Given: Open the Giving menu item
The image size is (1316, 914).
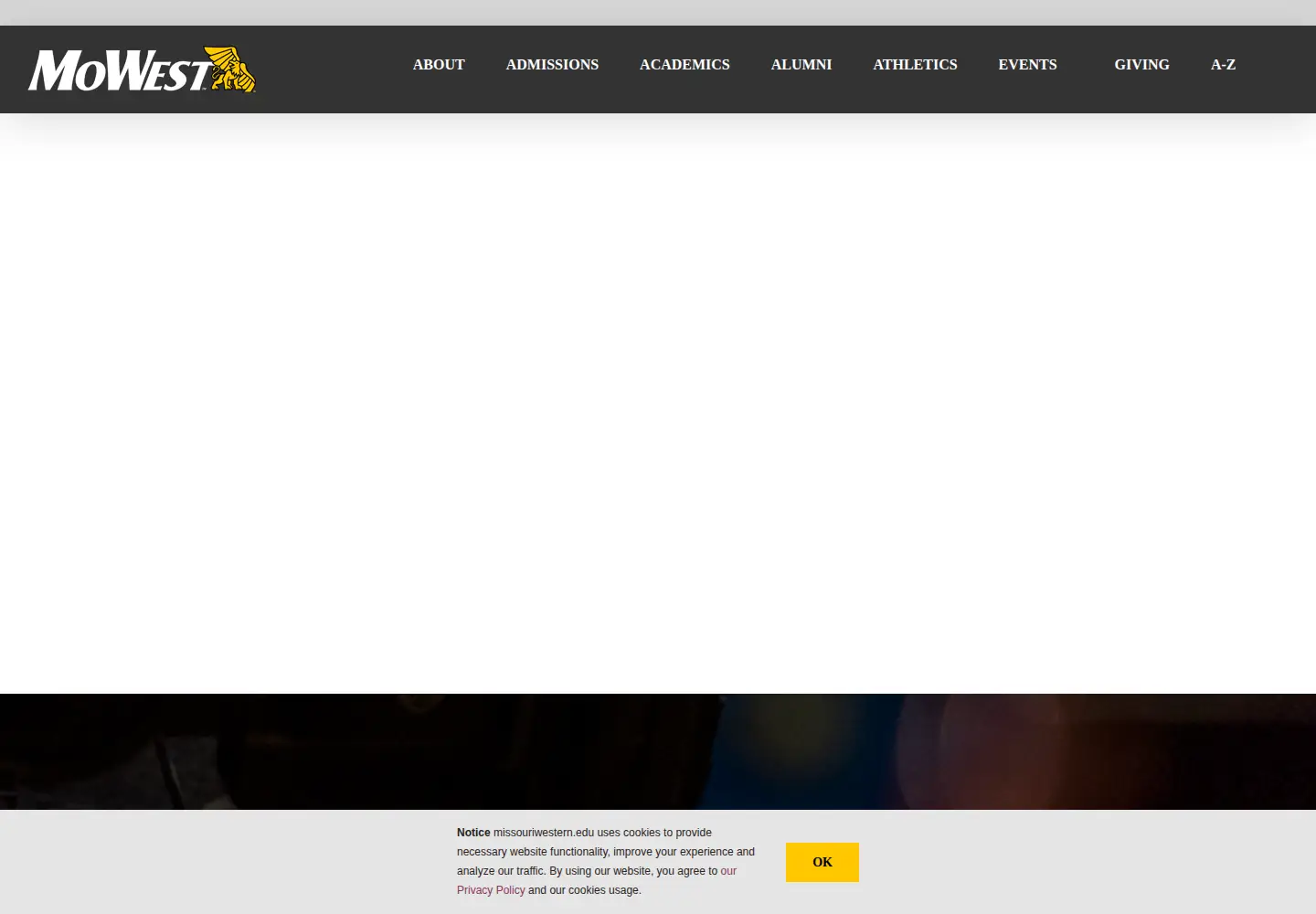Looking at the screenshot, I should click(1141, 65).
